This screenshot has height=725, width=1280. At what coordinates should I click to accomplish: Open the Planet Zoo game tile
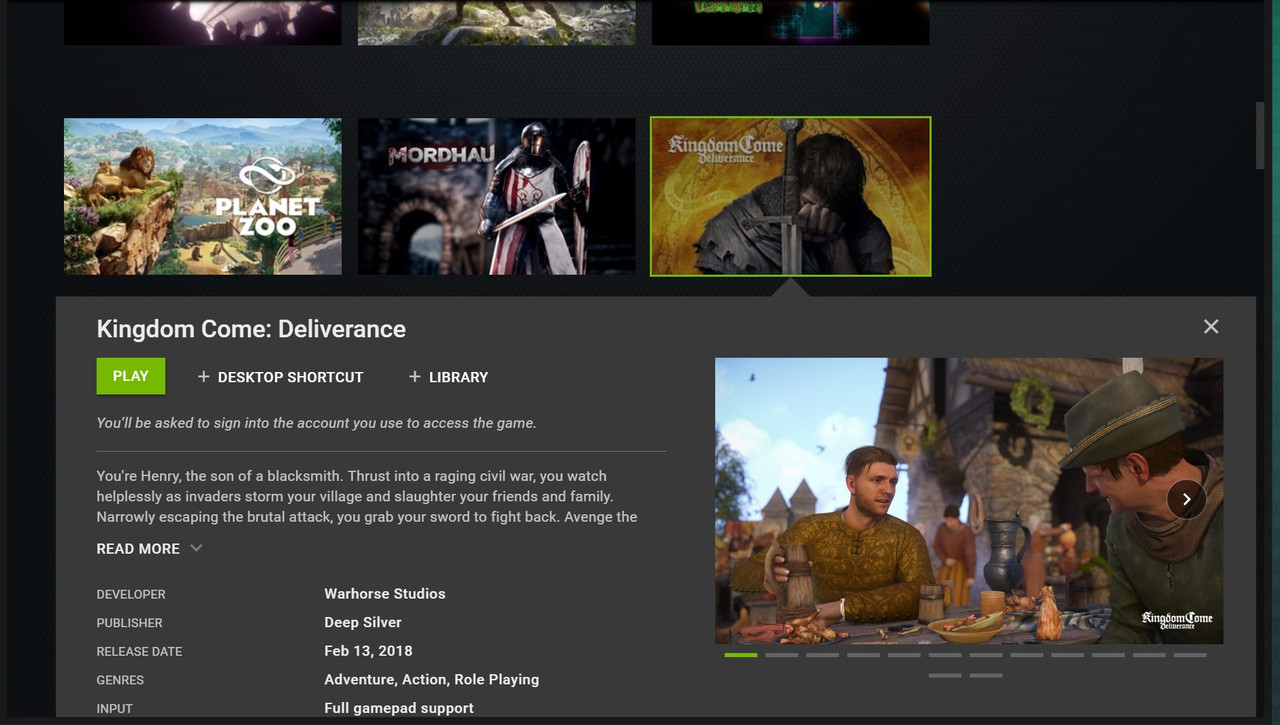click(203, 197)
